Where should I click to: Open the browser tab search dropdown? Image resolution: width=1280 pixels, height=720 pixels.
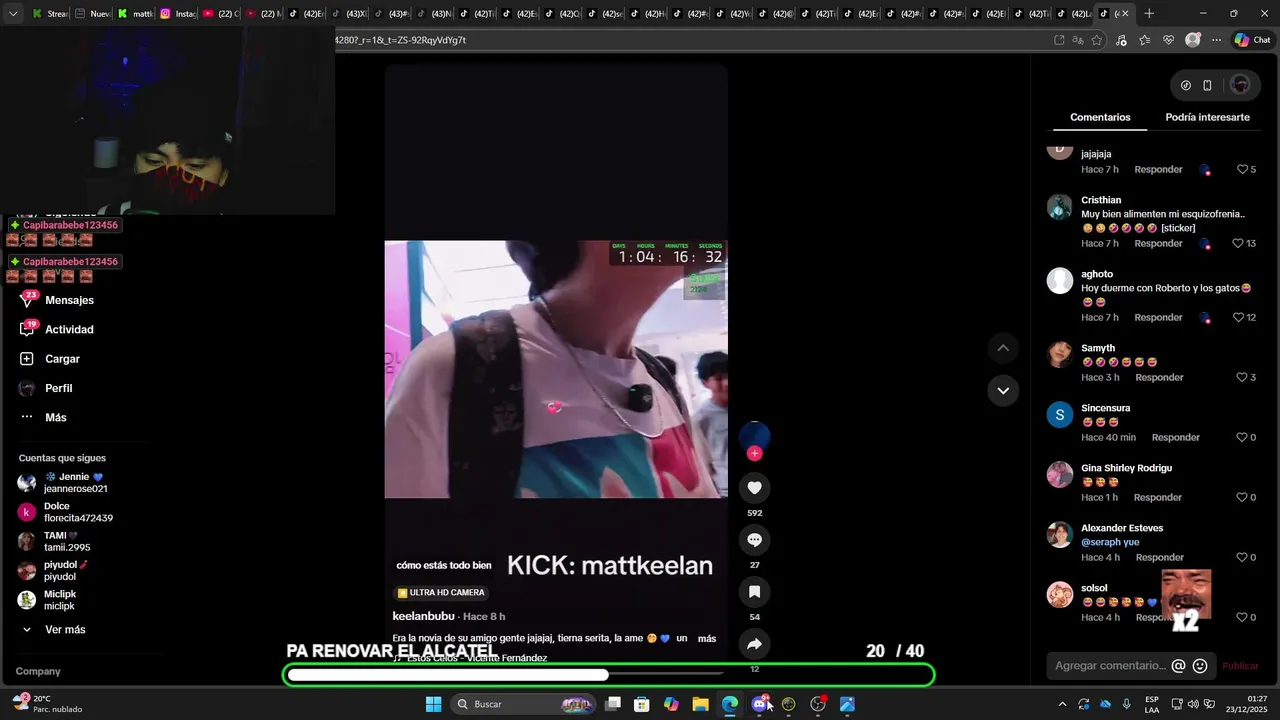point(12,14)
